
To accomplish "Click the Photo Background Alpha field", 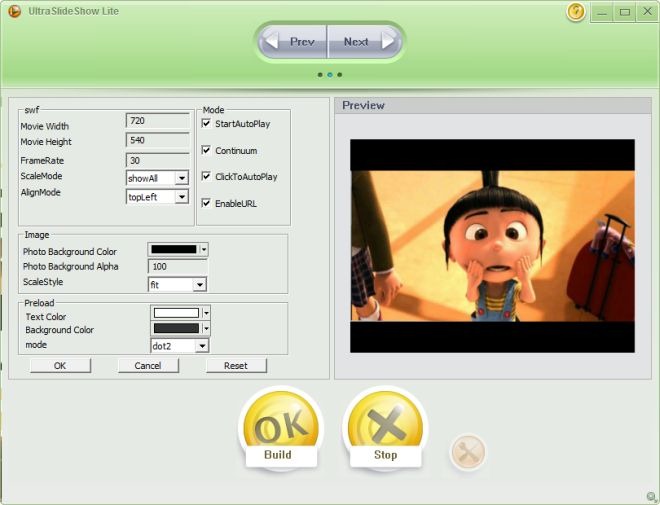I will (178, 266).
